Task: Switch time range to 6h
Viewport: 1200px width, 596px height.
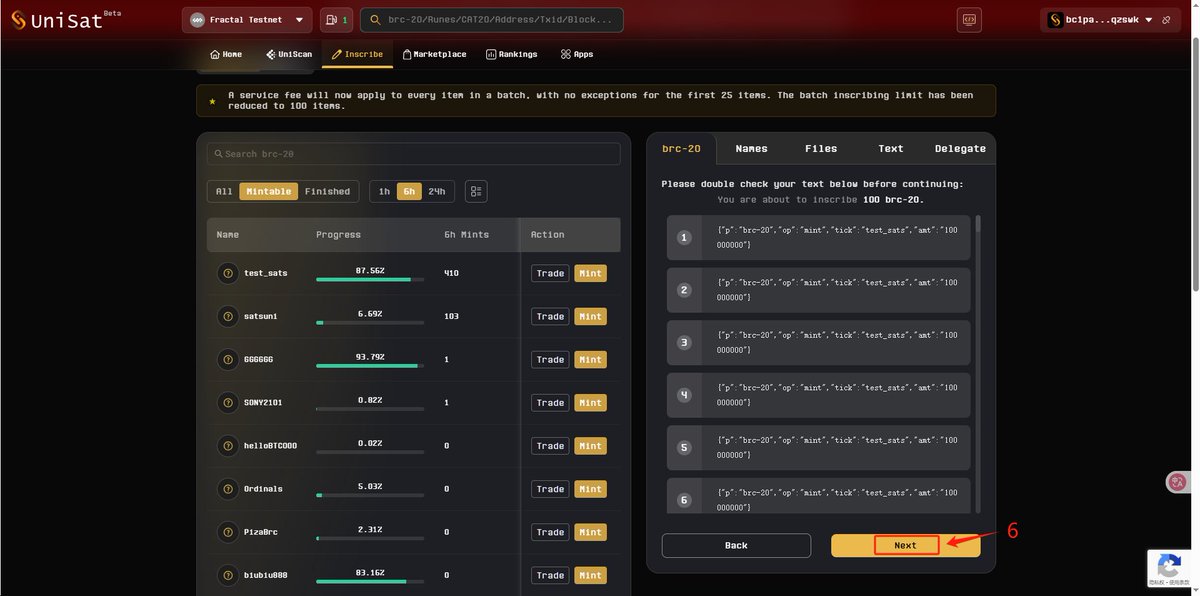Action: point(408,191)
